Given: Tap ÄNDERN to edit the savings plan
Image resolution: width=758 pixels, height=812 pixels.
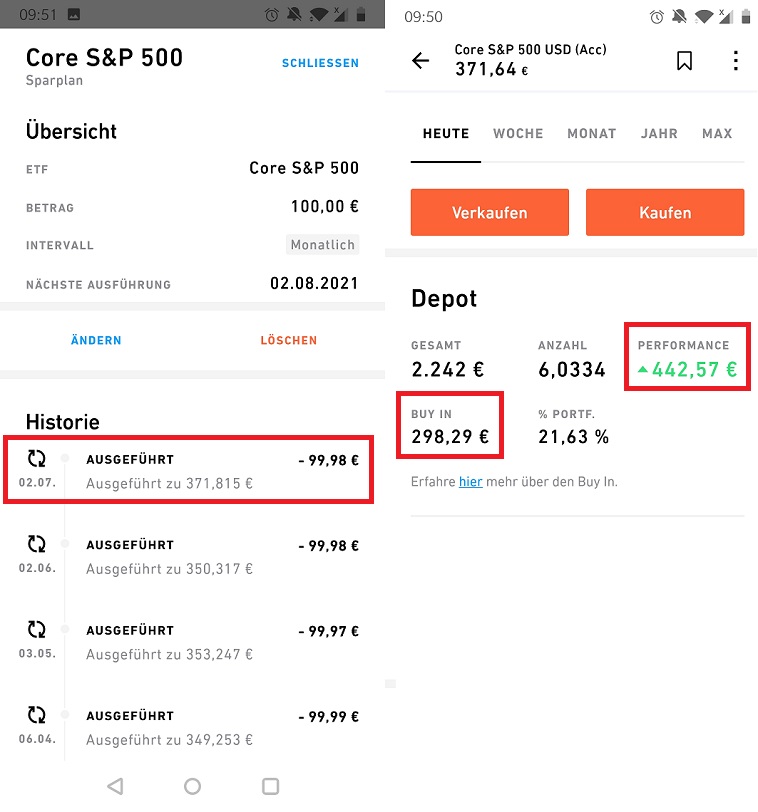Looking at the screenshot, I should (96, 340).
